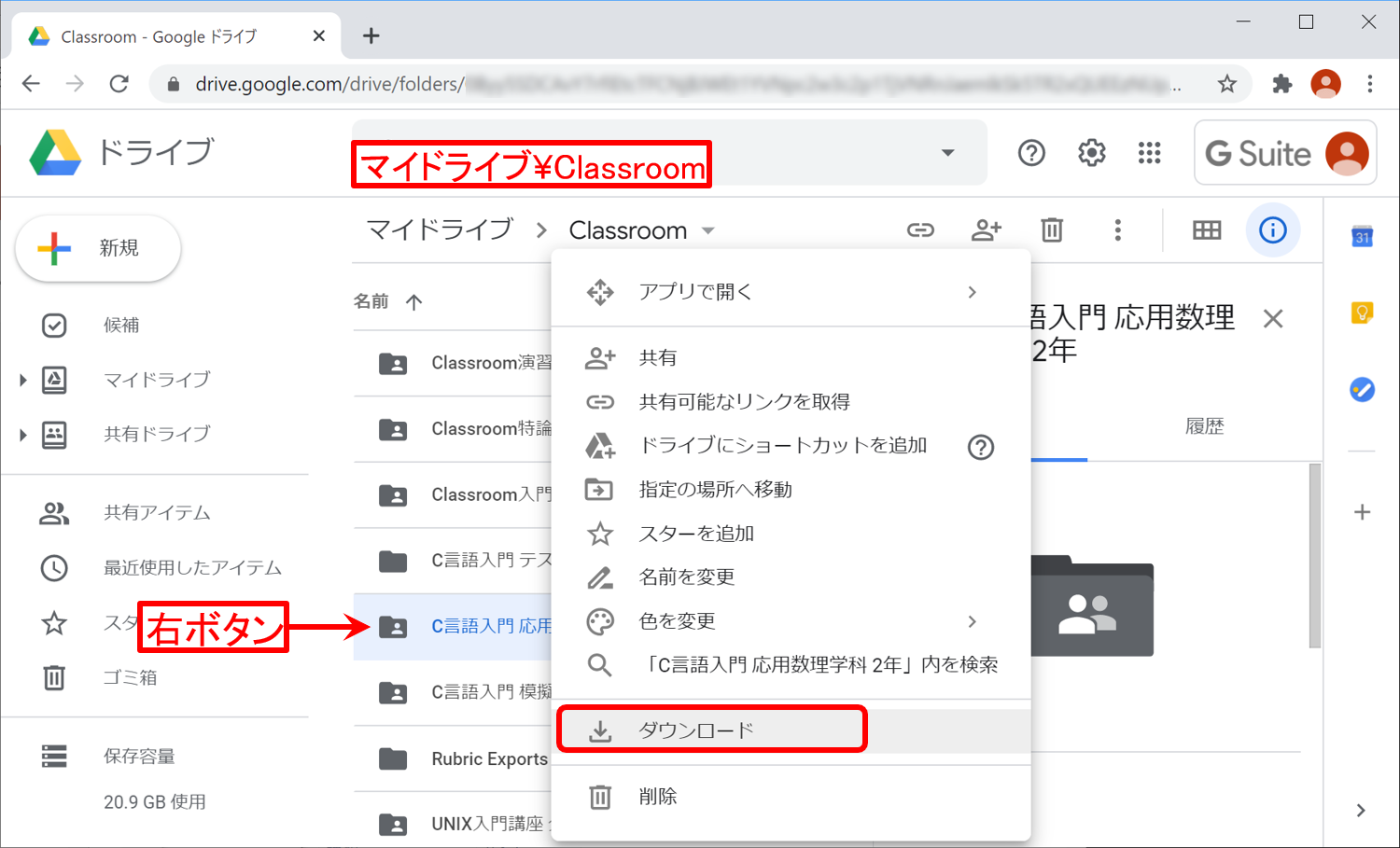Screen dimensions: 1400x848
Task: Open 色を変更 (Change color) submenu
Action: pos(791,621)
